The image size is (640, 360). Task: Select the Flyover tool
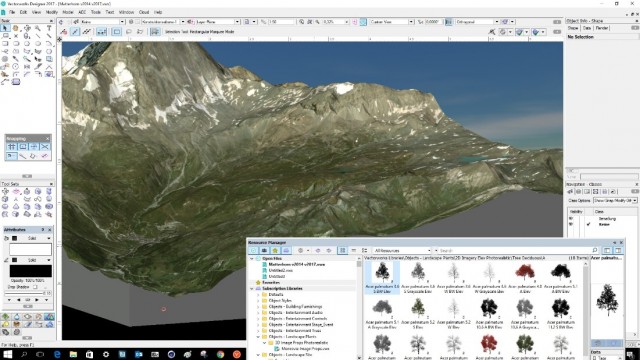(27, 28)
